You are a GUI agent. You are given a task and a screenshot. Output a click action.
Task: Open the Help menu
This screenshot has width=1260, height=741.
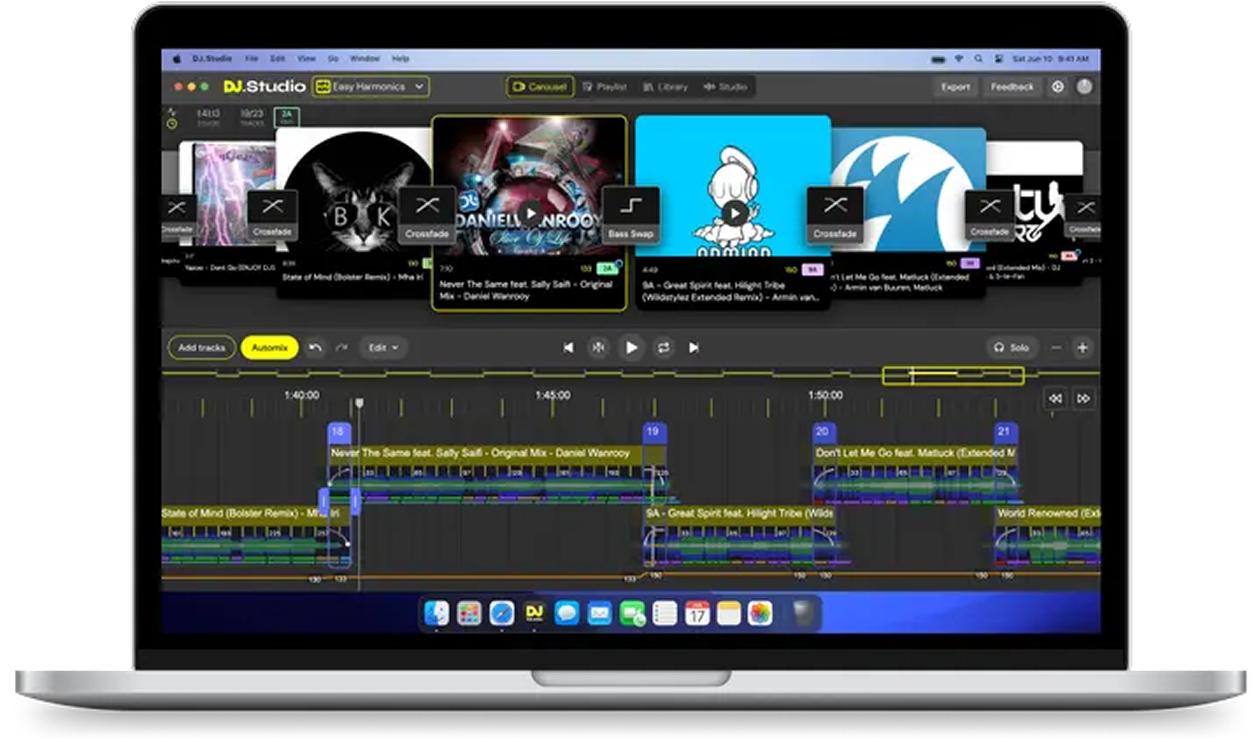(x=400, y=59)
